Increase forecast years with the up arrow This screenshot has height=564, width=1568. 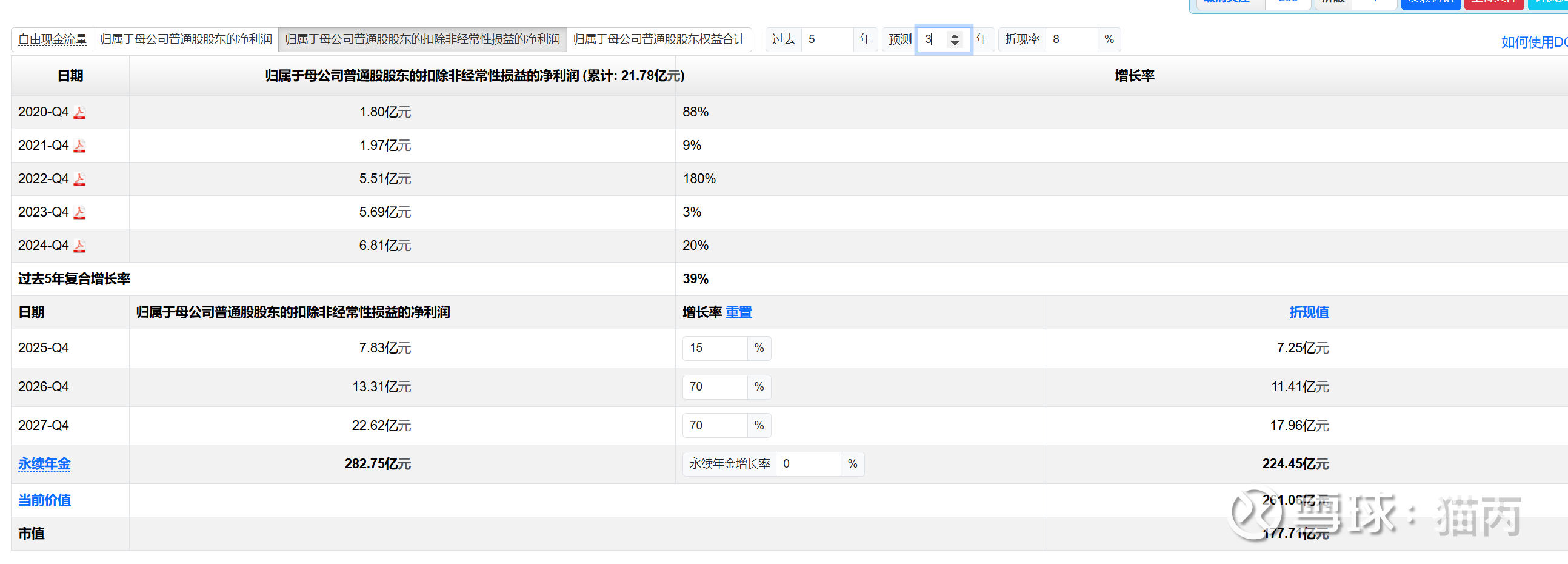click(x=955, y=35)
